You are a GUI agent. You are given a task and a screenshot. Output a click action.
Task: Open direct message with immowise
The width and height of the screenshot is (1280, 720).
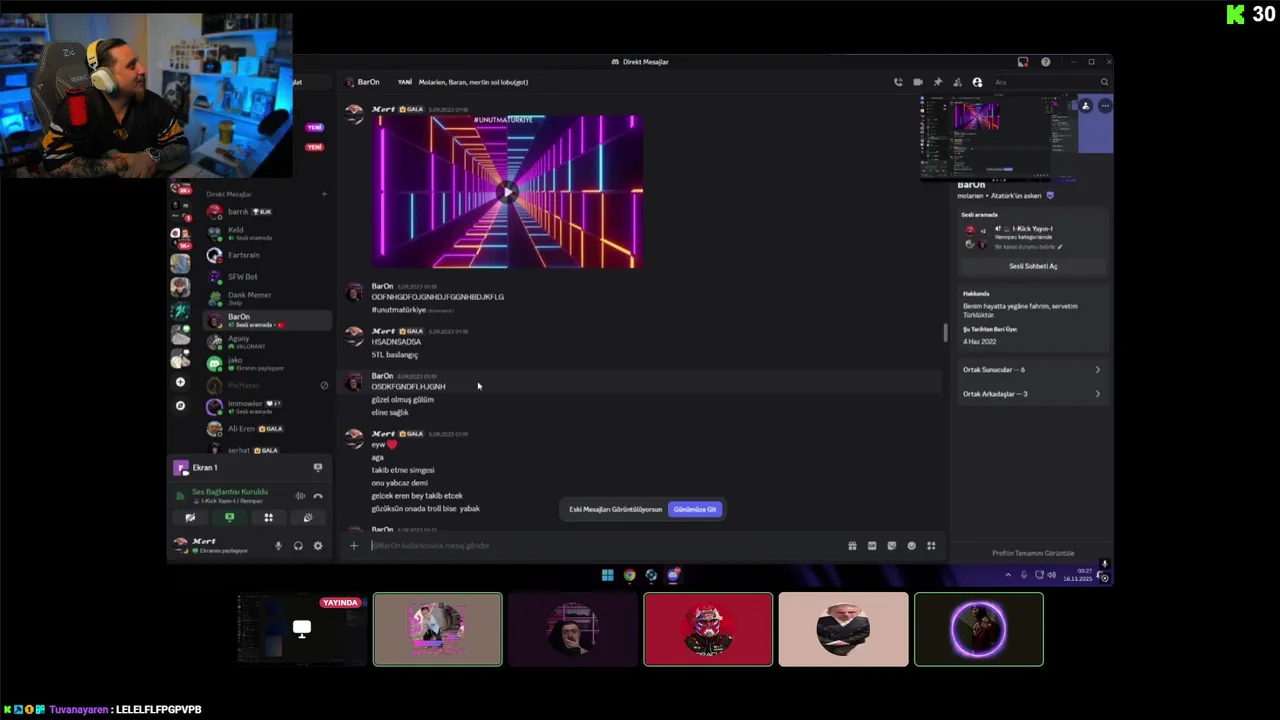[268, 407]
